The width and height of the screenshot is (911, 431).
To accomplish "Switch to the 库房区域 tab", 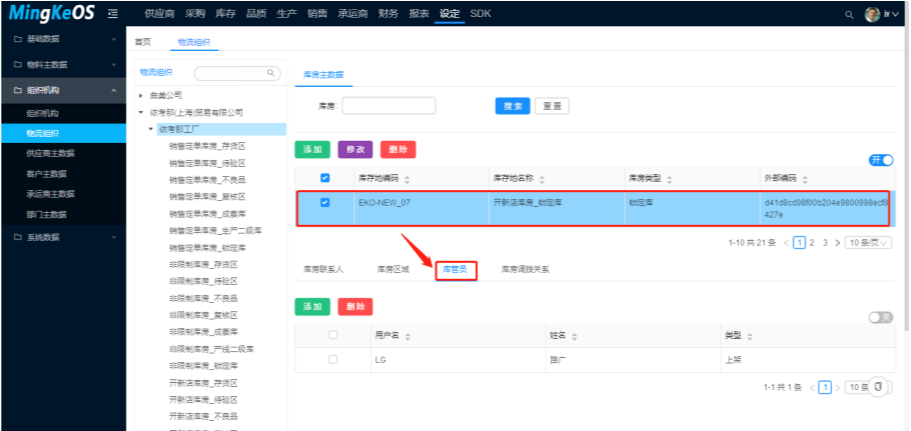I will [393, 270].
